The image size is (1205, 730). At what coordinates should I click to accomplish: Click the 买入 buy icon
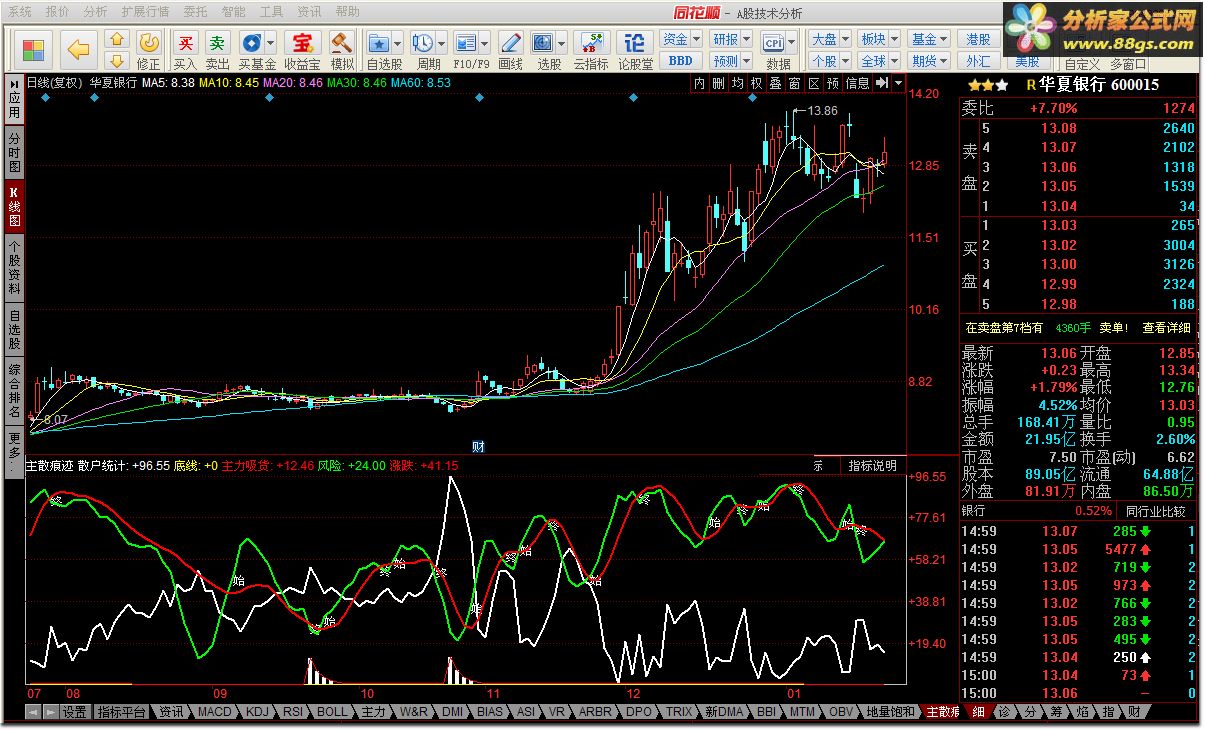[x=186, y=42]
